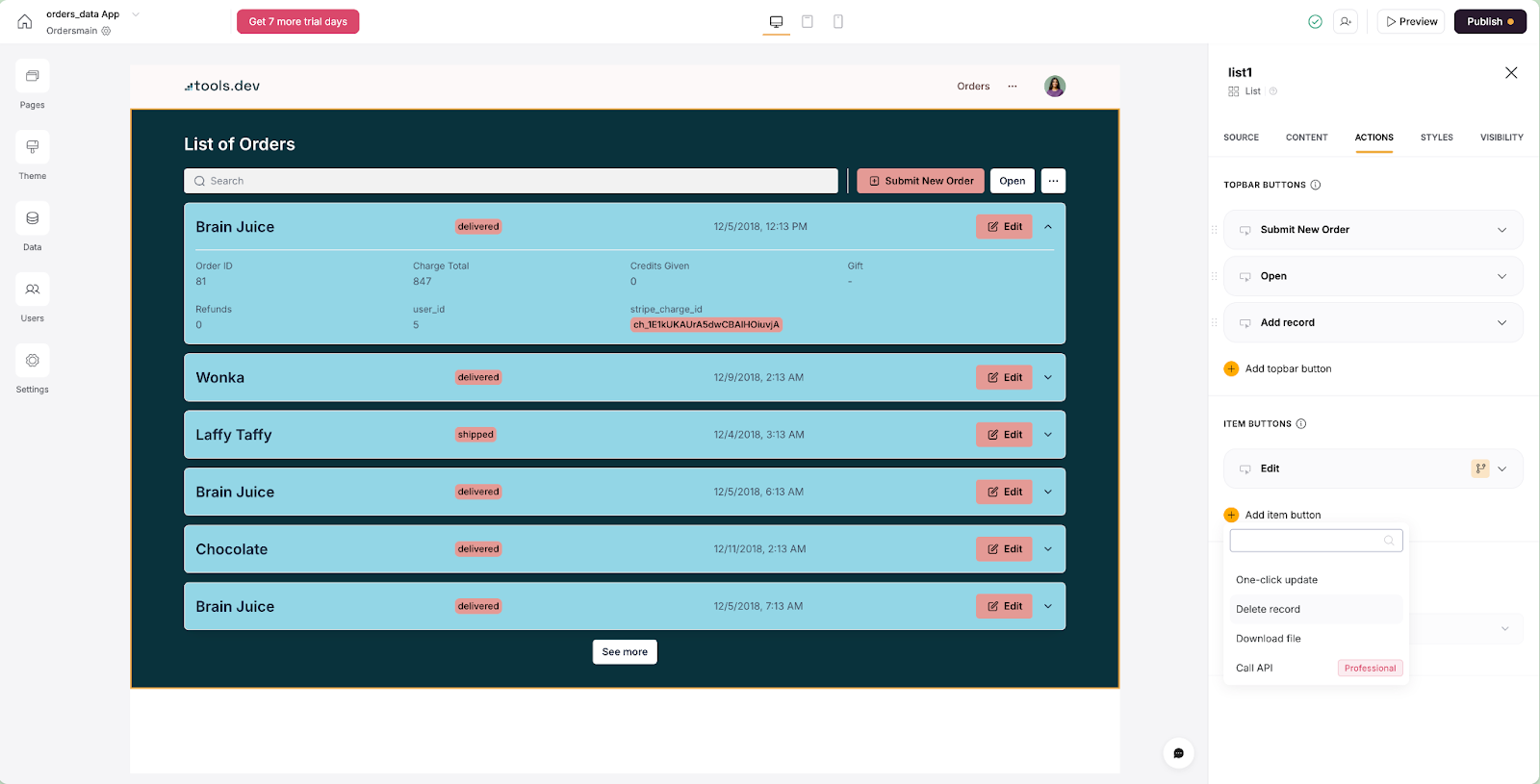Click the home icon in top bar
This screenshot has height=784, width=1540.
coord(25,21)
